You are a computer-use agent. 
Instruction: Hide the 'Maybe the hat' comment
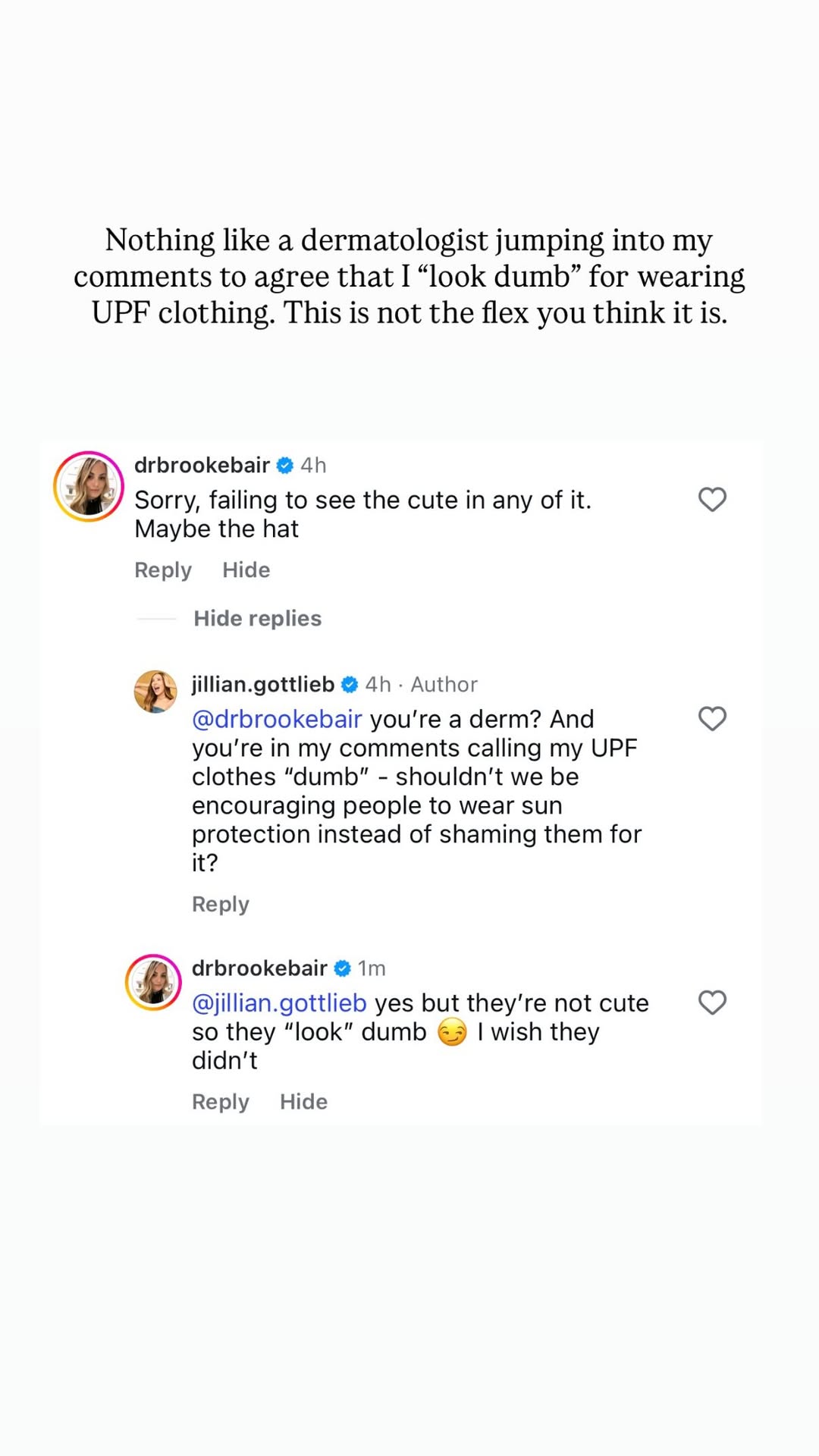click(x=246, y=570)
